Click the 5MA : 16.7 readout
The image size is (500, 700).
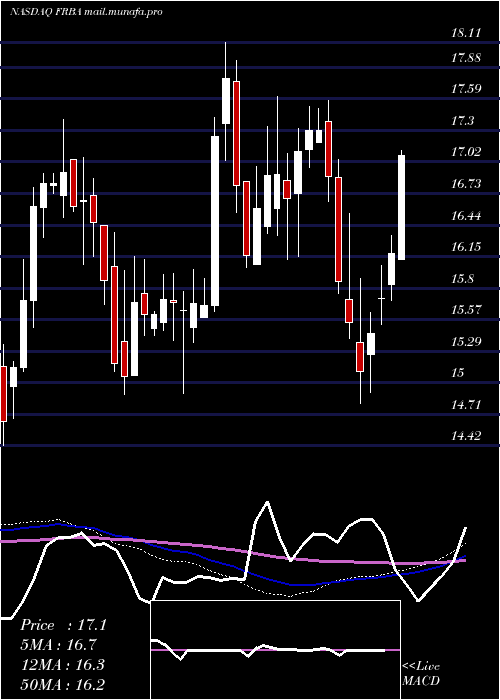point(58,645)
